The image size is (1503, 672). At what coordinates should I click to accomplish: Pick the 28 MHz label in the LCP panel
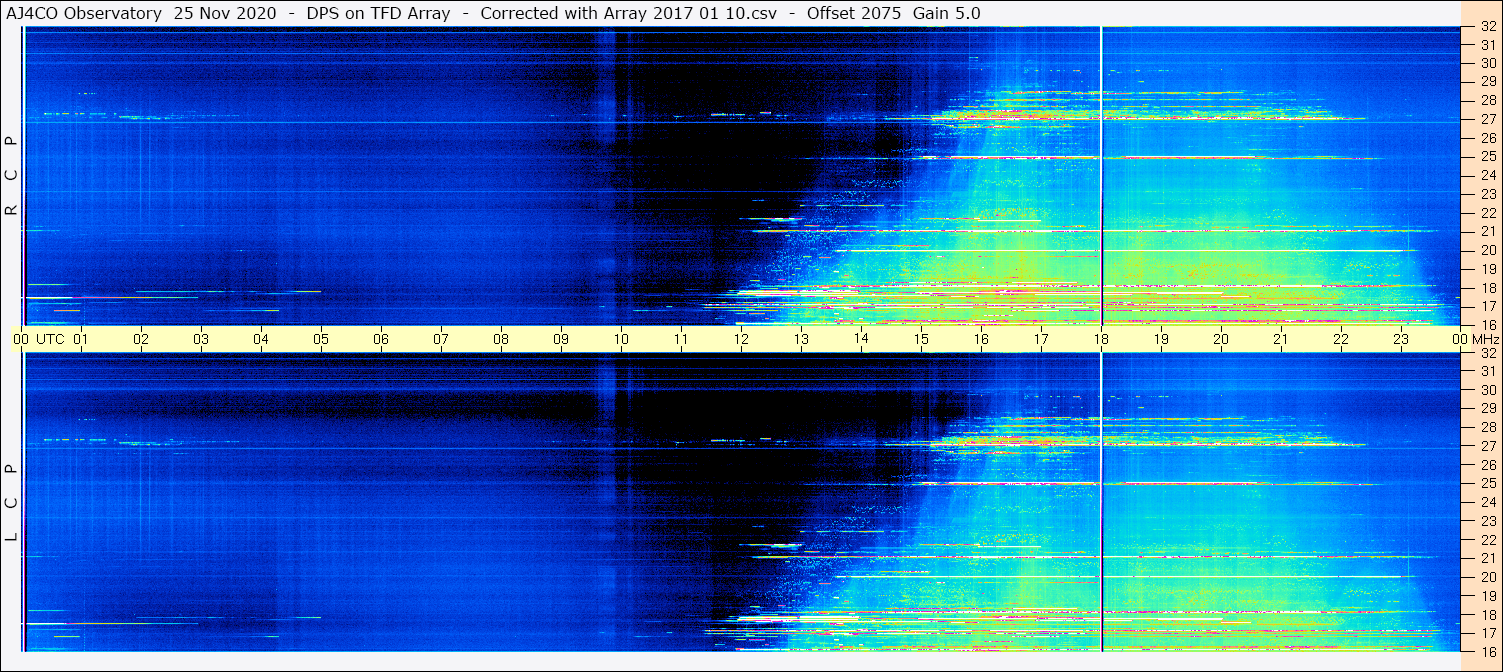[1487, 427]
